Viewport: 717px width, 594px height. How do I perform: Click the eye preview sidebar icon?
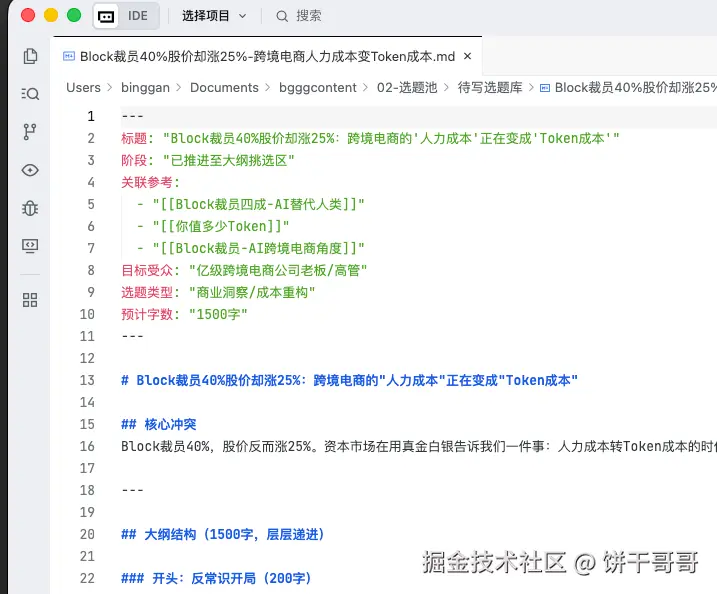point(30,170)
